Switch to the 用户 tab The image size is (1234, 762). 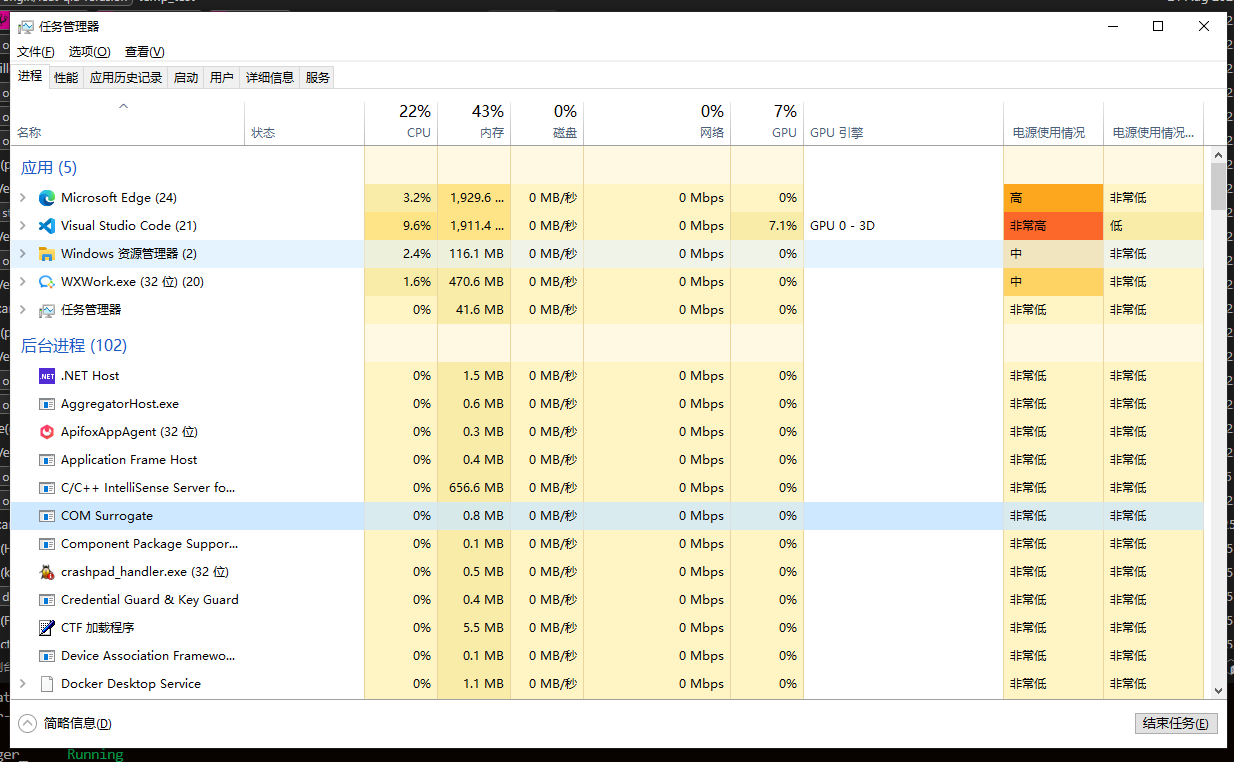coord(222,77)
